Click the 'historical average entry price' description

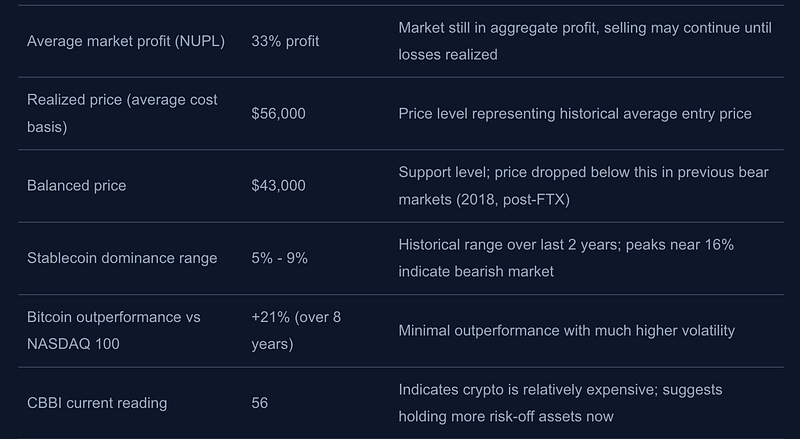point(574,113)
